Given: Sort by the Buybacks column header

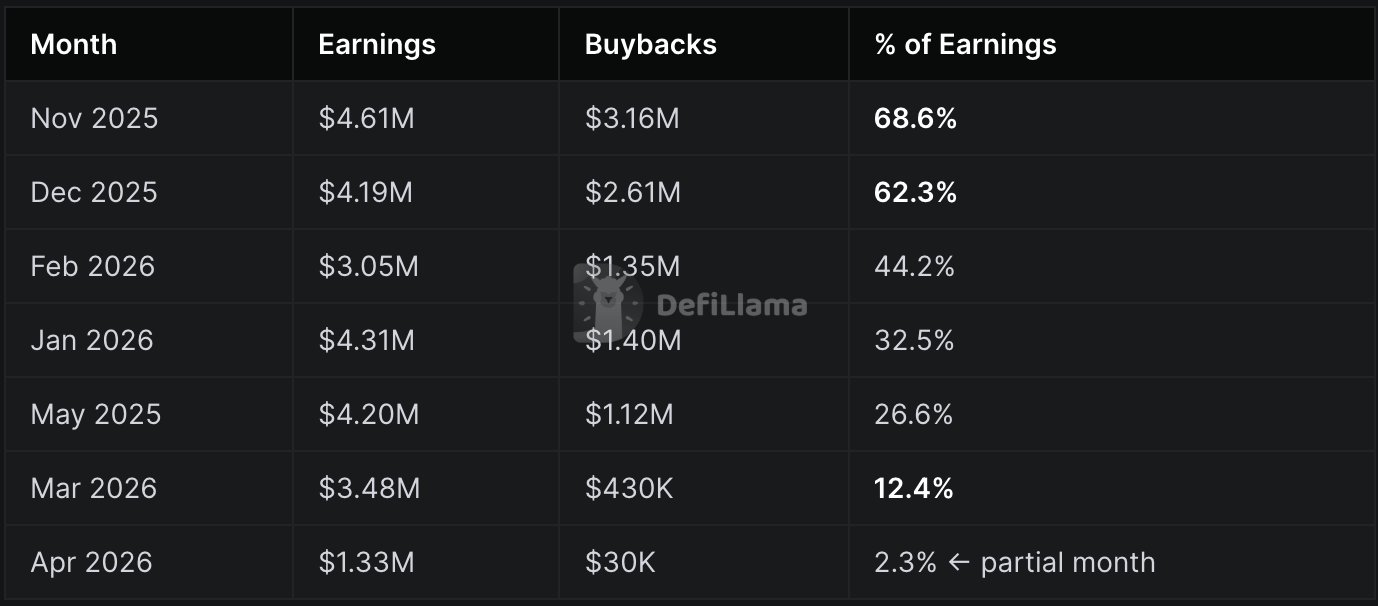Looking at the screenshot, I should 651,45.
